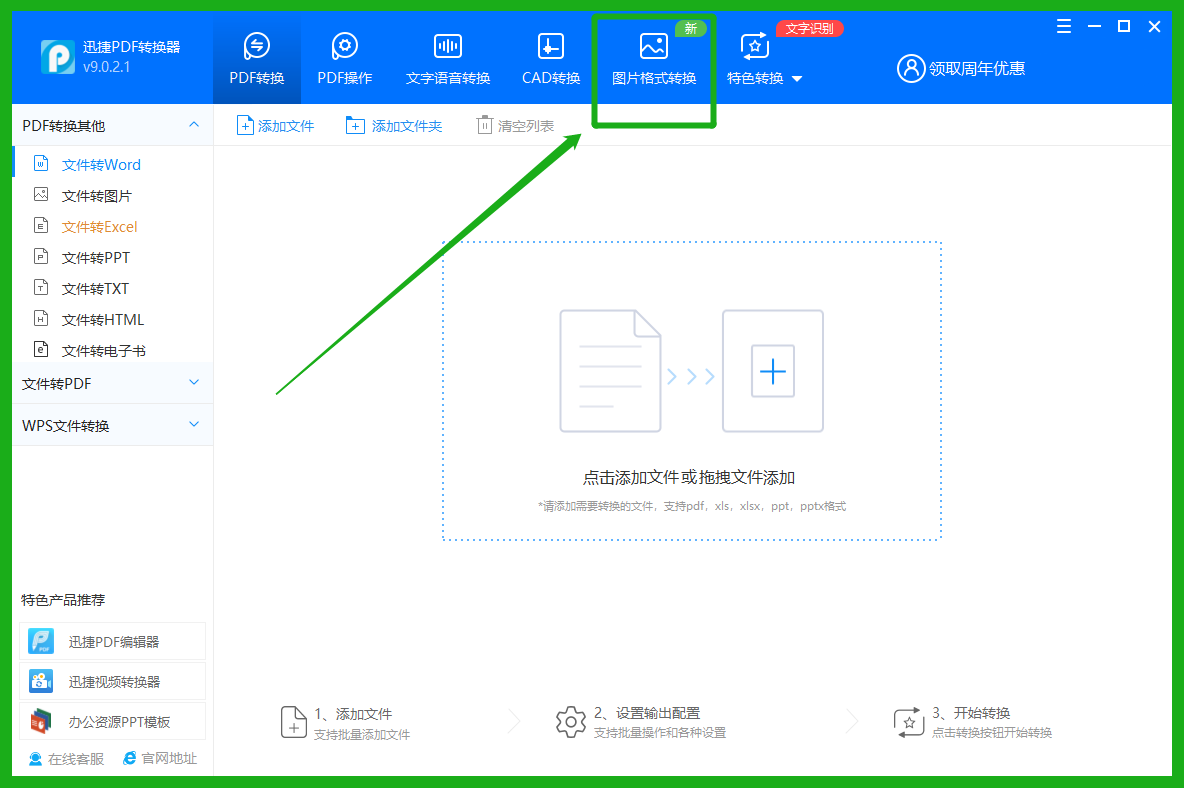Click version label v9.0.2.1

coord(106,66)
